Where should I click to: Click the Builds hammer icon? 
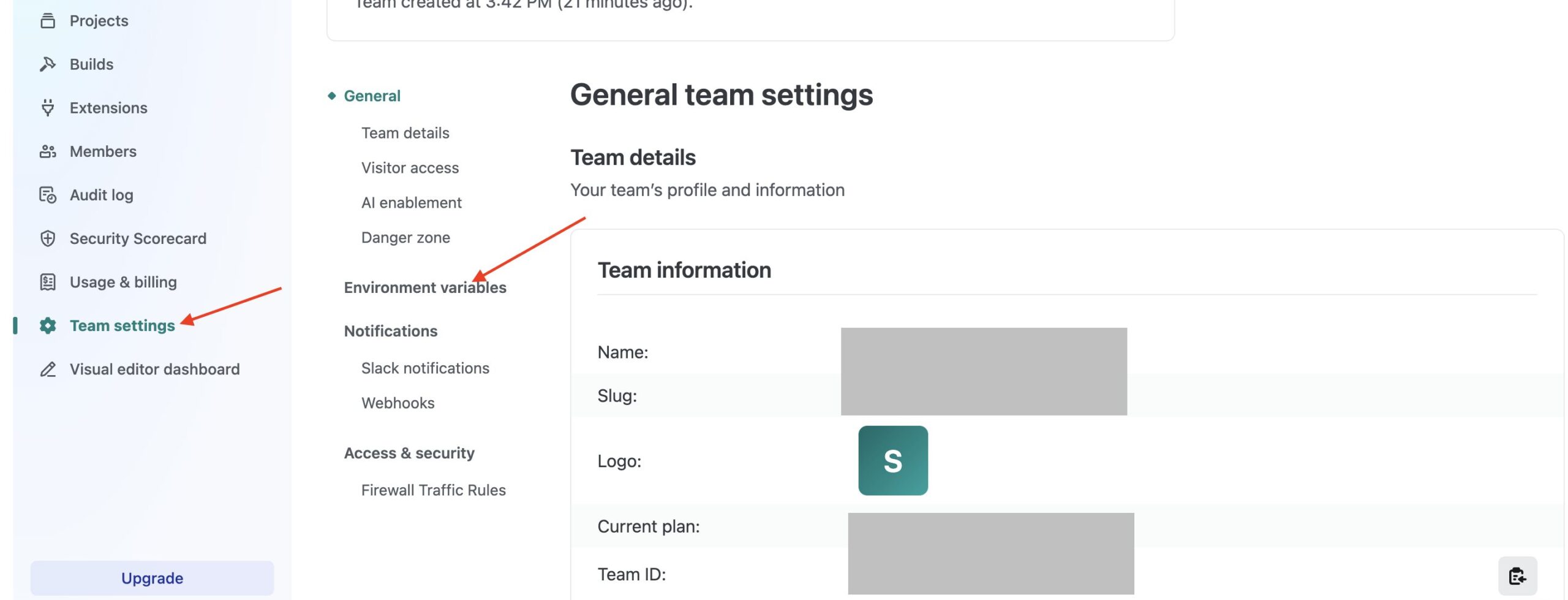tap(48, 64)
